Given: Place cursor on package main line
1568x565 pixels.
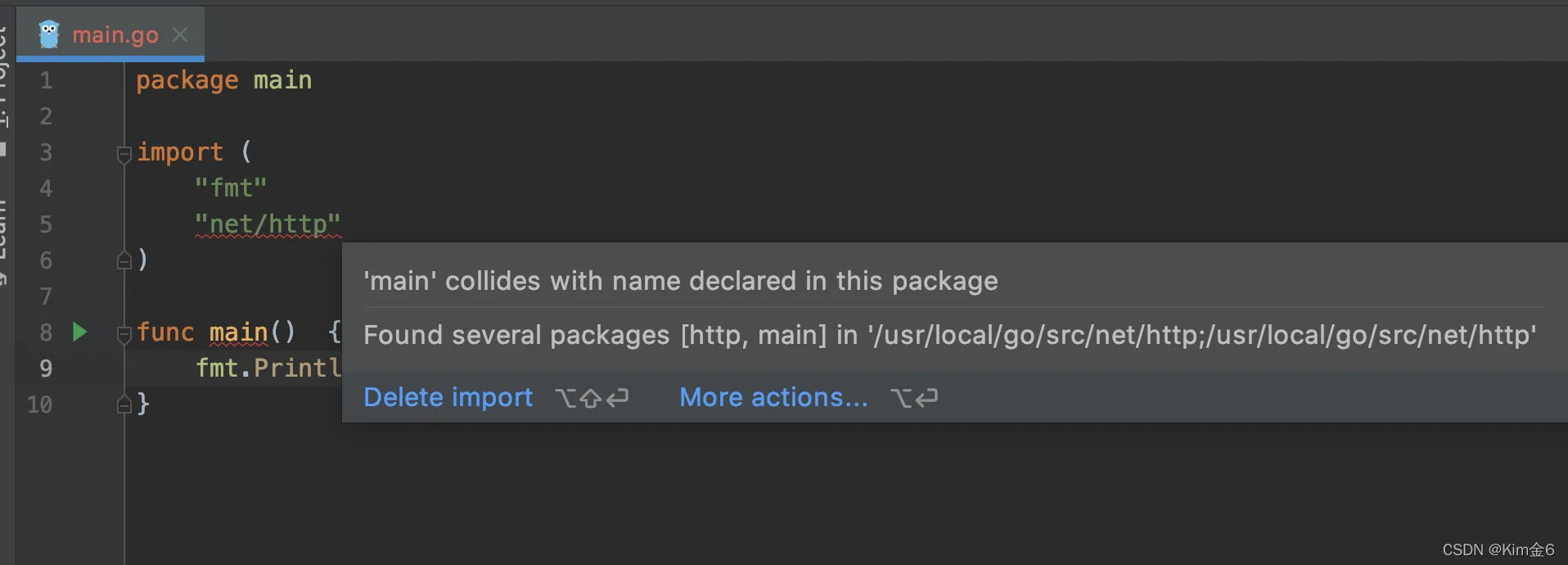Looking at the screenshot, I should 223,80.
